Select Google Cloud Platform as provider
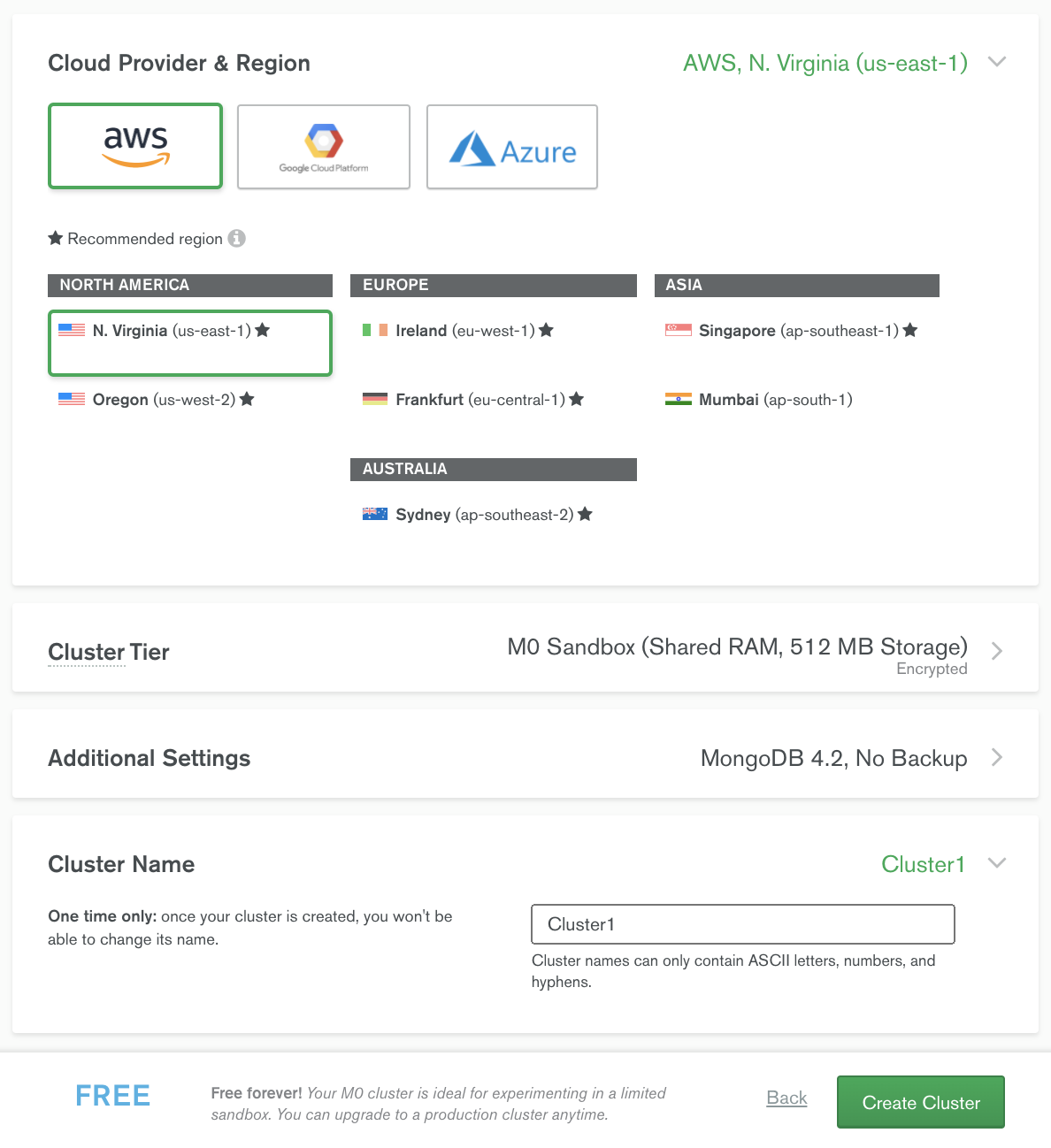Viewport: 1051px width, 1148px height. 323,146
